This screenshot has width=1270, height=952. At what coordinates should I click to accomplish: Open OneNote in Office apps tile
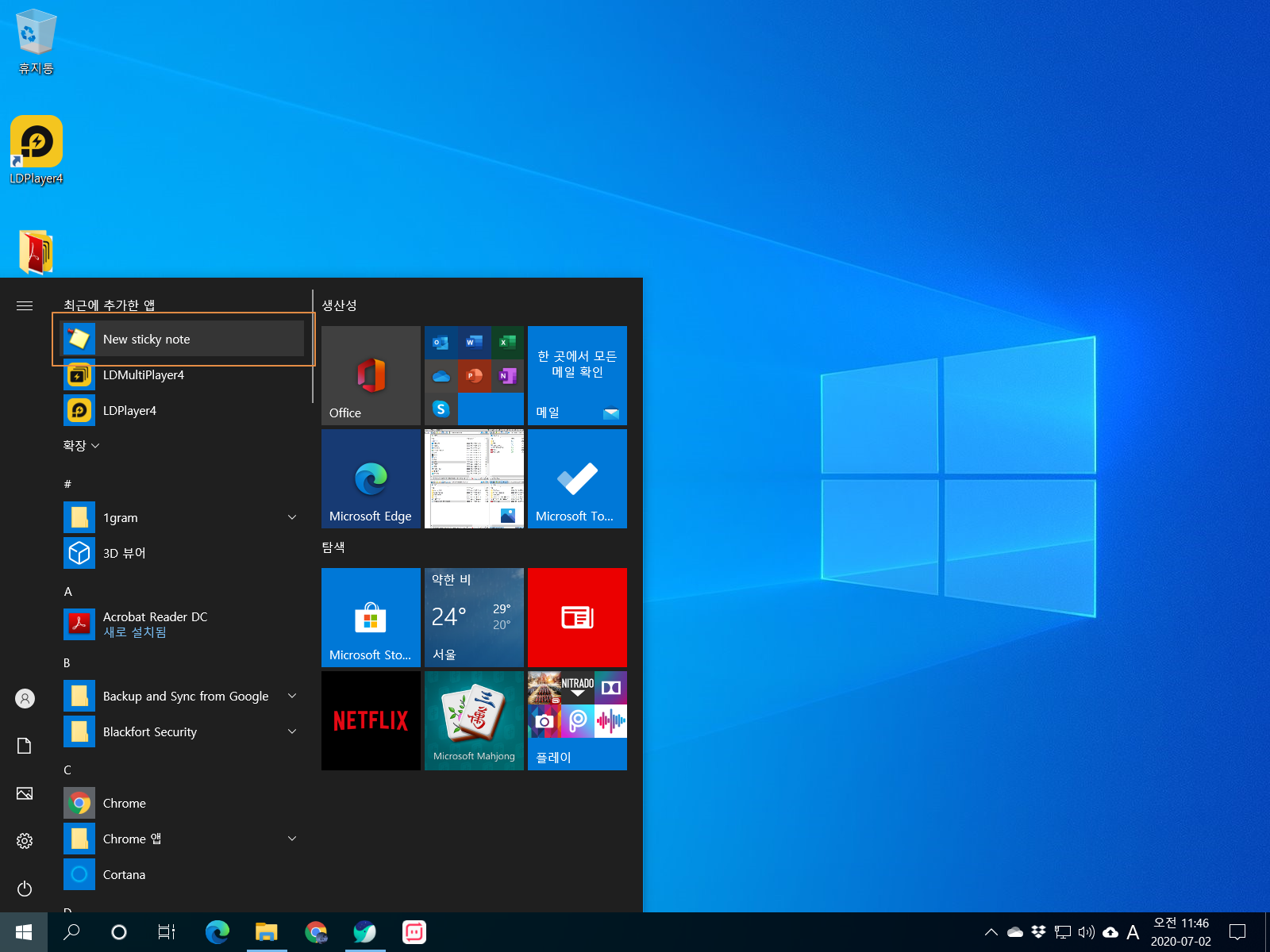(507, 375)
